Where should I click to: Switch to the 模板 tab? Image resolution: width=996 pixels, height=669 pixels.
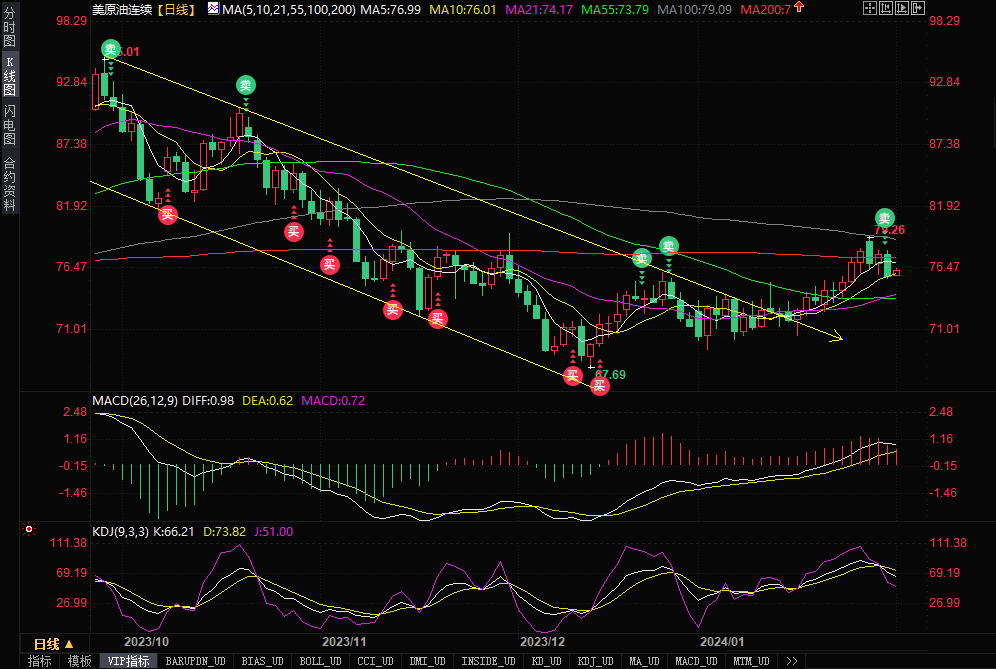(x=78, y=661)
